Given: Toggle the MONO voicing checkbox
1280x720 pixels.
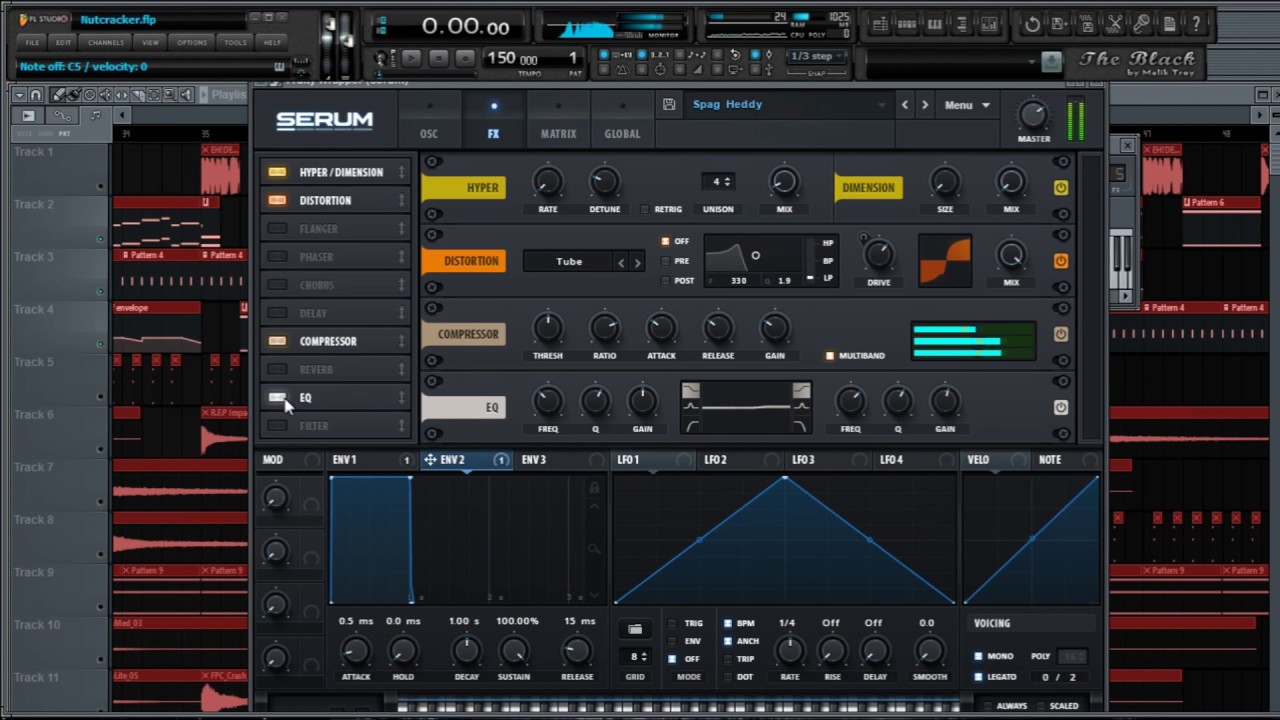Looking at the screenshot, I should 978,656.
